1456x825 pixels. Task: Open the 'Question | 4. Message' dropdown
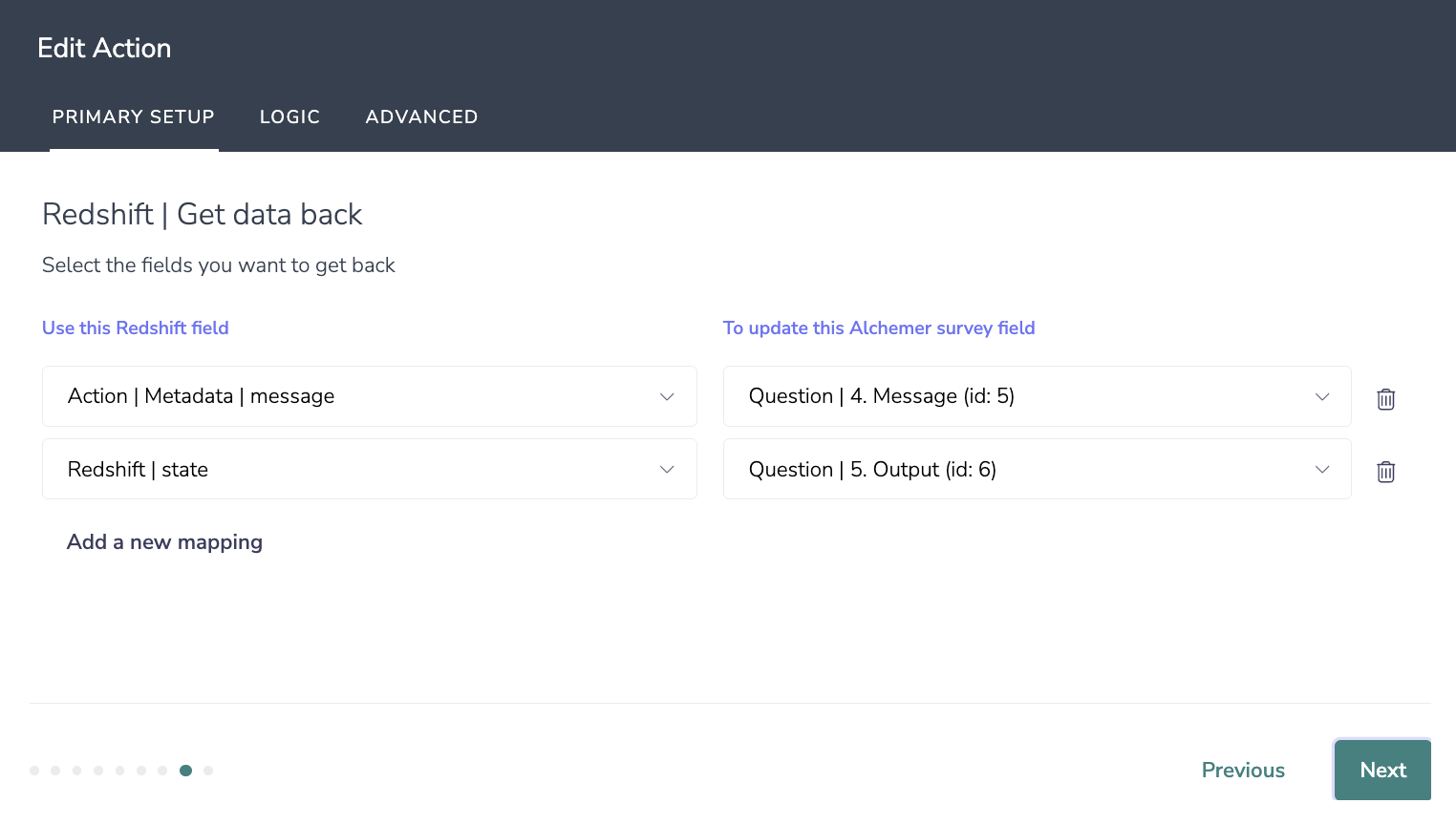tap(1037, 396)
